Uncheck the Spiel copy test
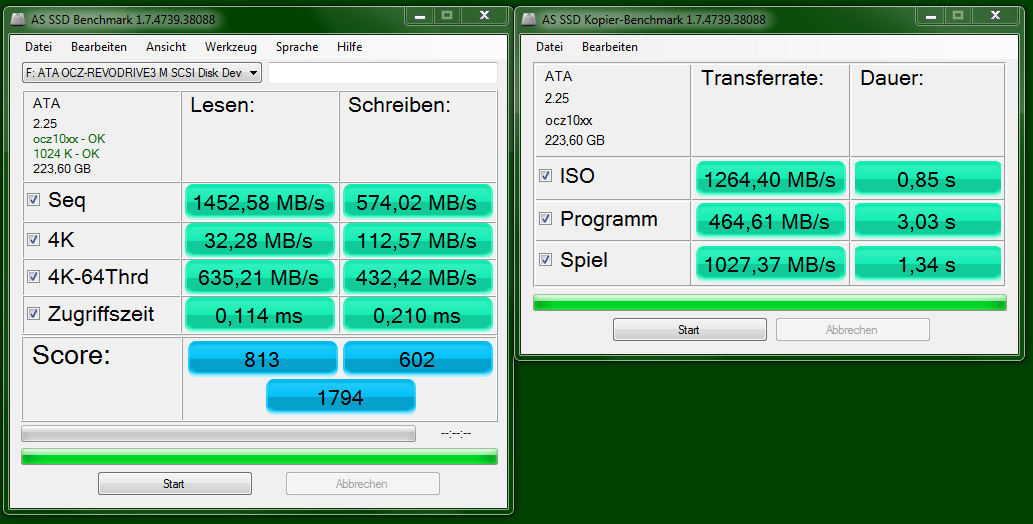The height and width of the screenshot is (524, 1033). [545, 260]
